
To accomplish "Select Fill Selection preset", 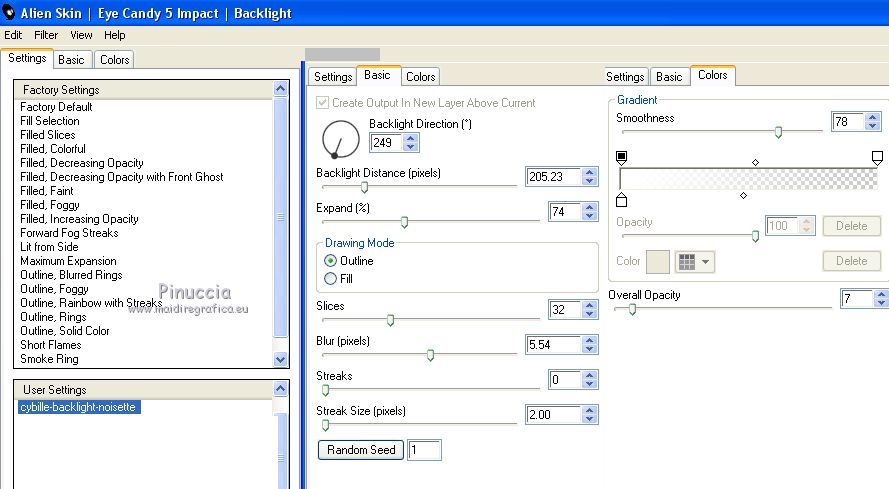I will pyautogui.click(x=50, y=121).
